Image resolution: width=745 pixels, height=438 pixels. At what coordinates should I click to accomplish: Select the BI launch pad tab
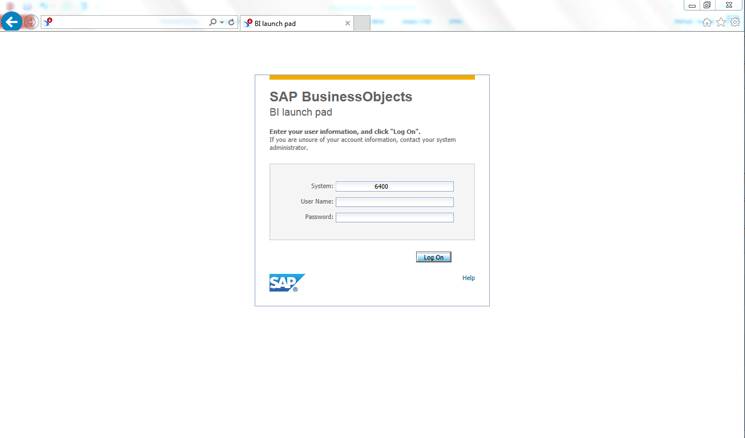click(x=296, y=23)
